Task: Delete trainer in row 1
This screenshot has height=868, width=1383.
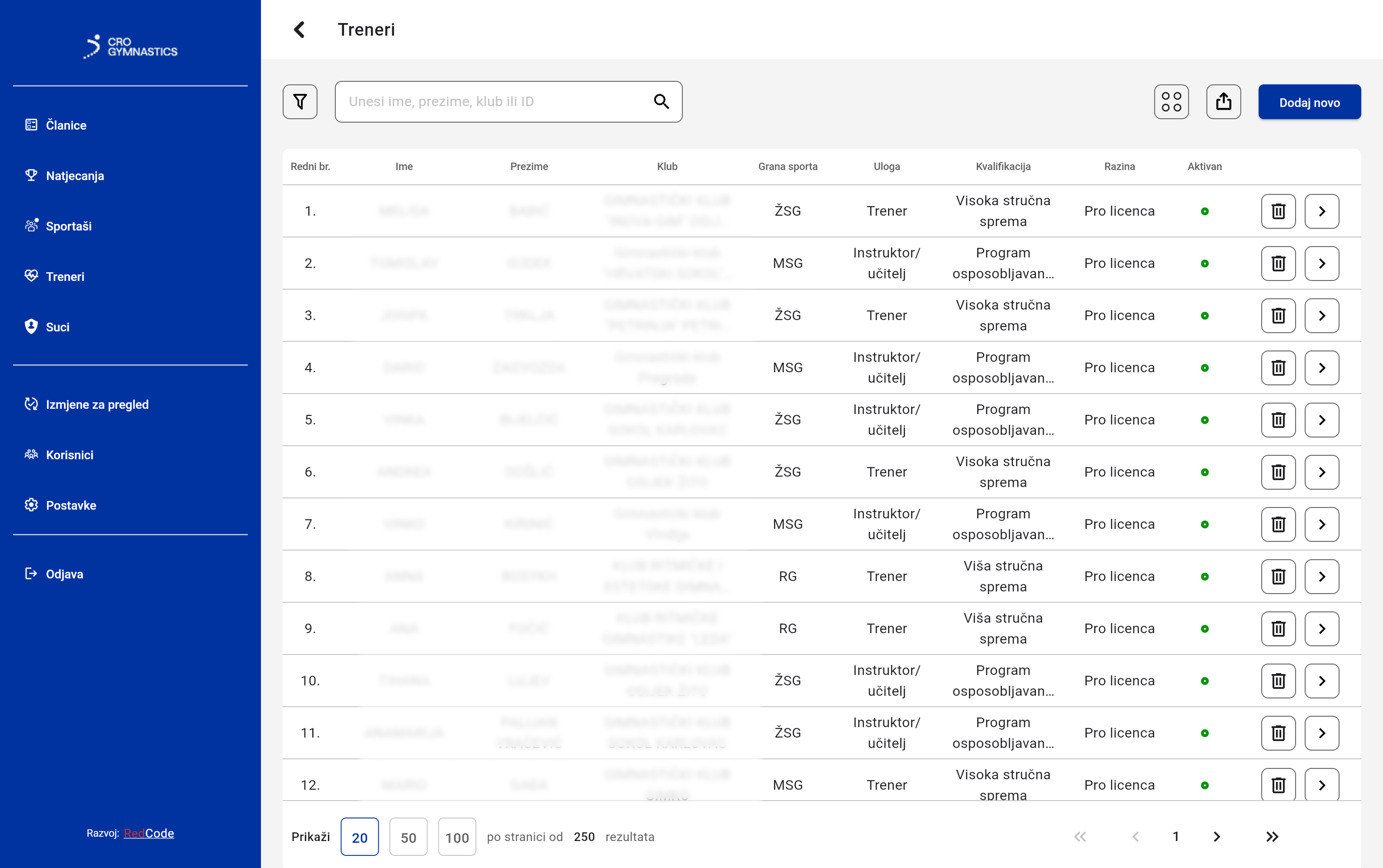Action: 1278,211
